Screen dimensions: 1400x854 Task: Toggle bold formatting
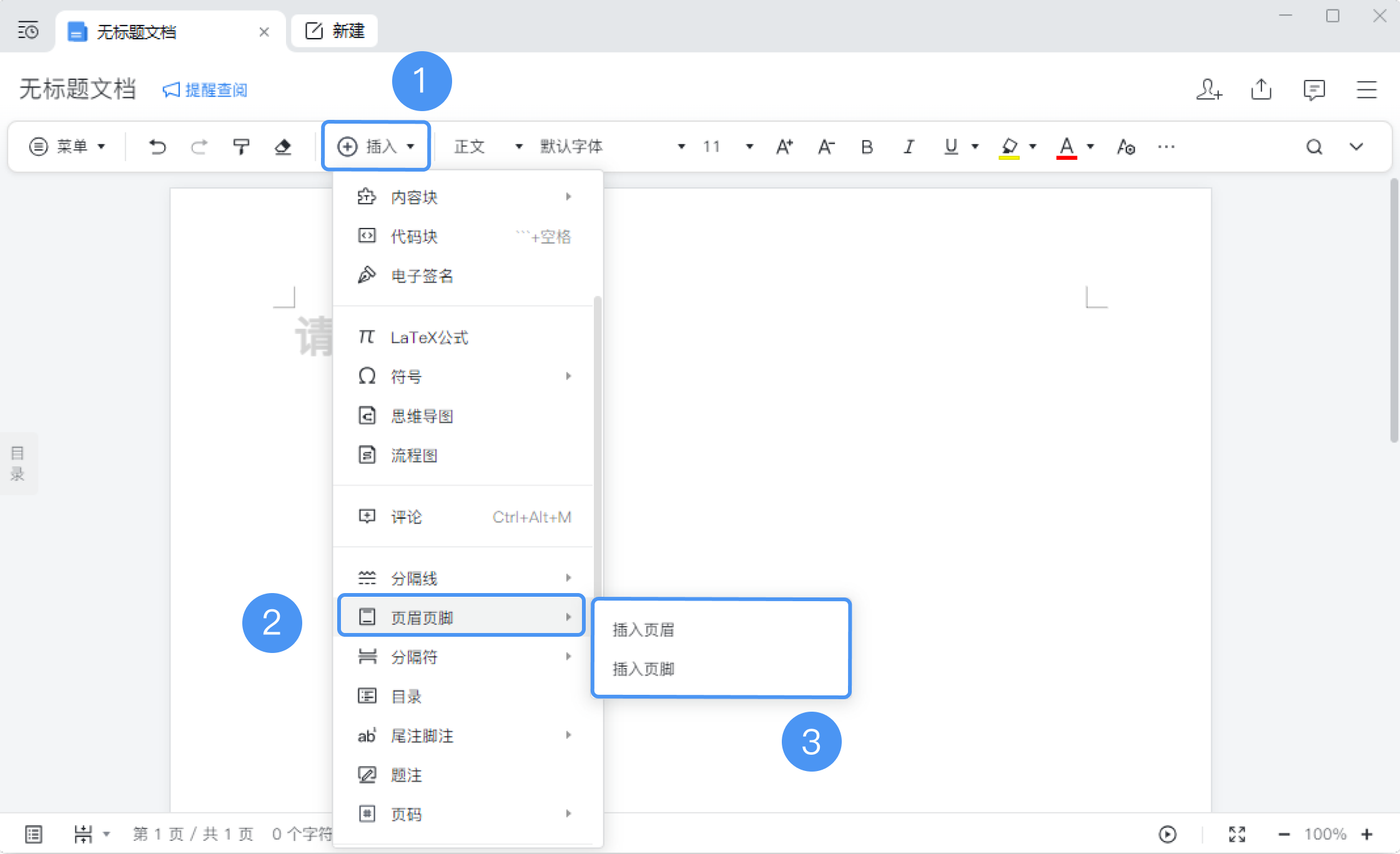coord(867,147)
